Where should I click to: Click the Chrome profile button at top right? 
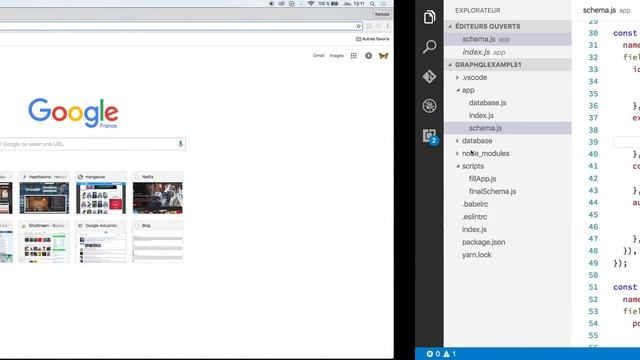pos(382,14)
